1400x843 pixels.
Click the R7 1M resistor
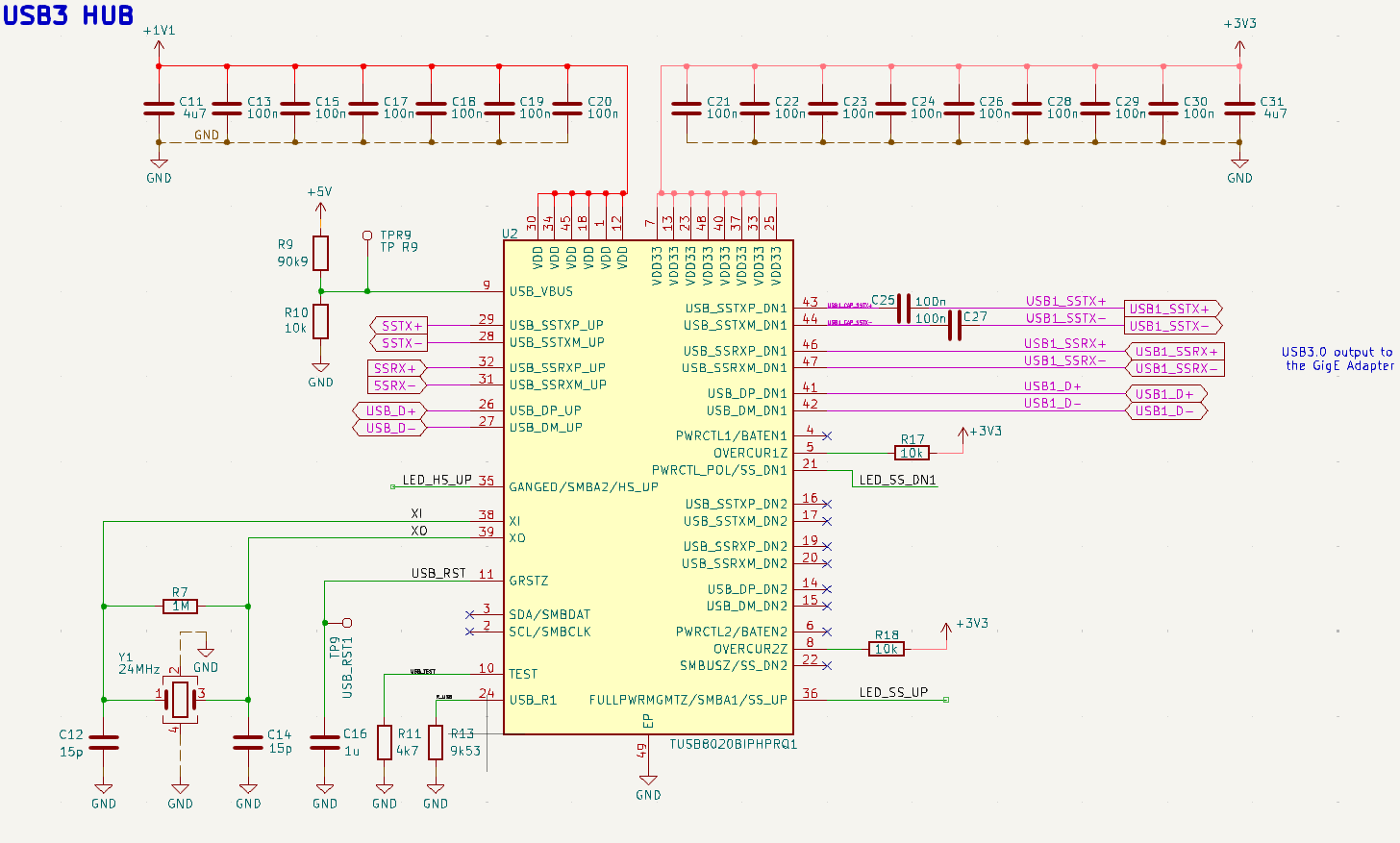180,607
